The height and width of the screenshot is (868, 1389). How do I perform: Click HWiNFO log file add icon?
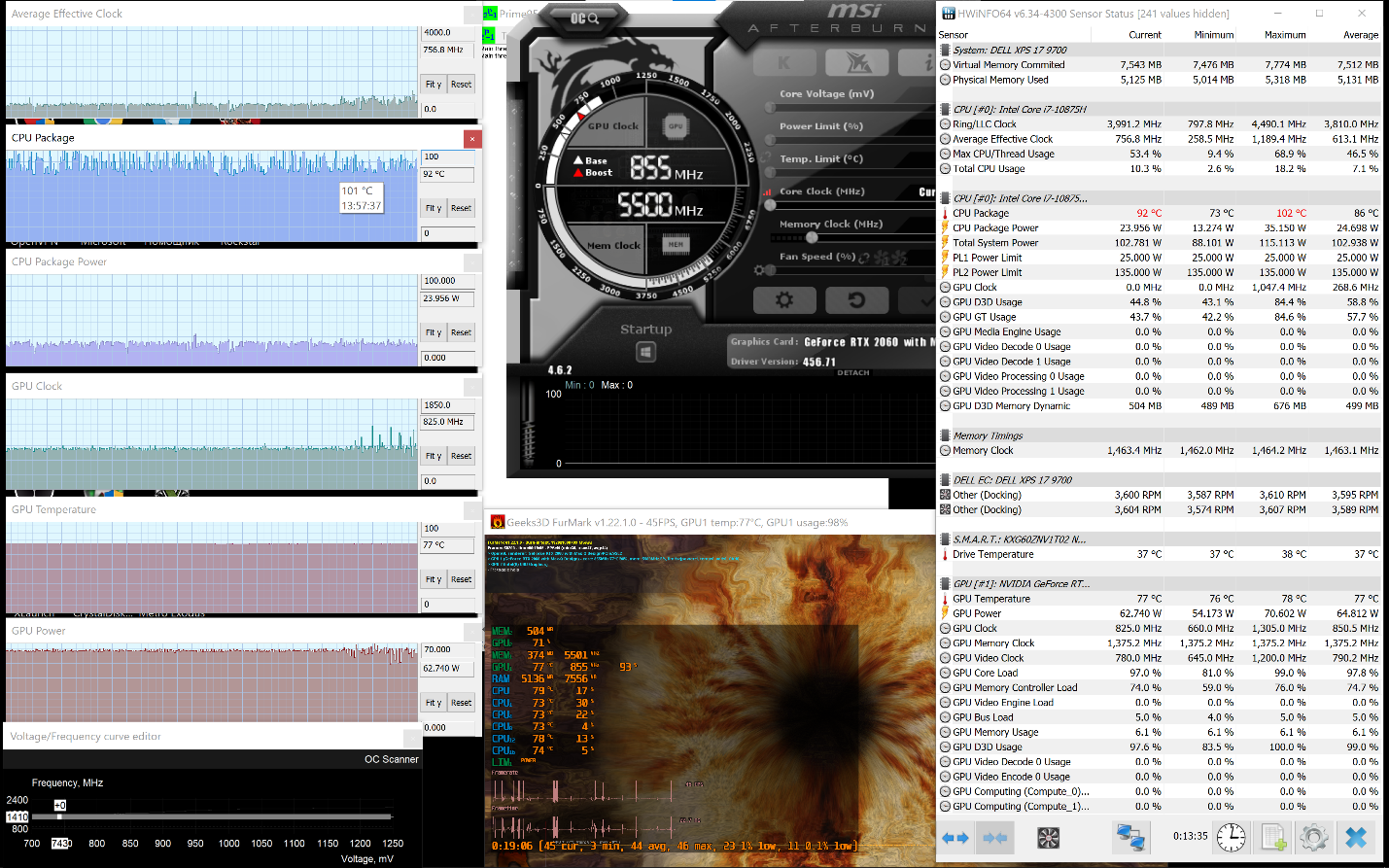1273,837
